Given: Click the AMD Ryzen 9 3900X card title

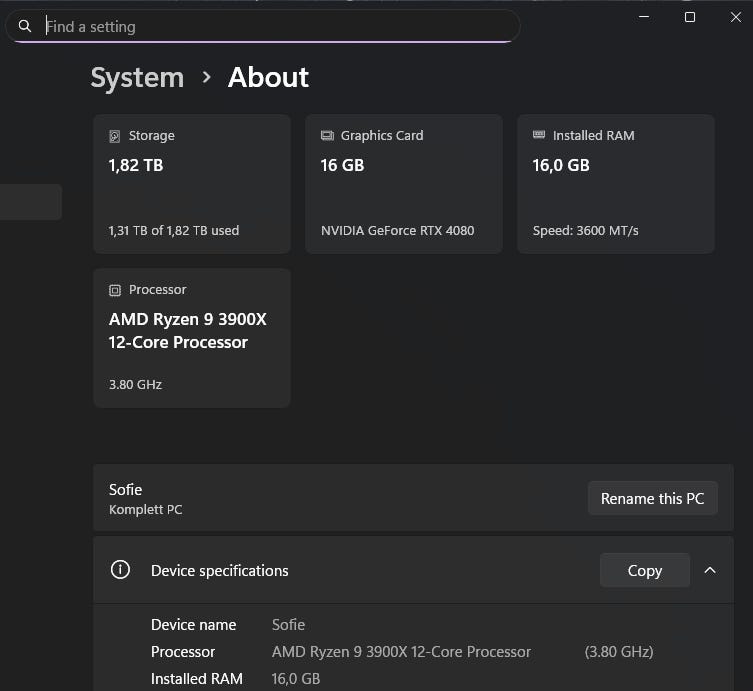Looking at the screenshot, I should pyautogui.click(x=187, y=331).
